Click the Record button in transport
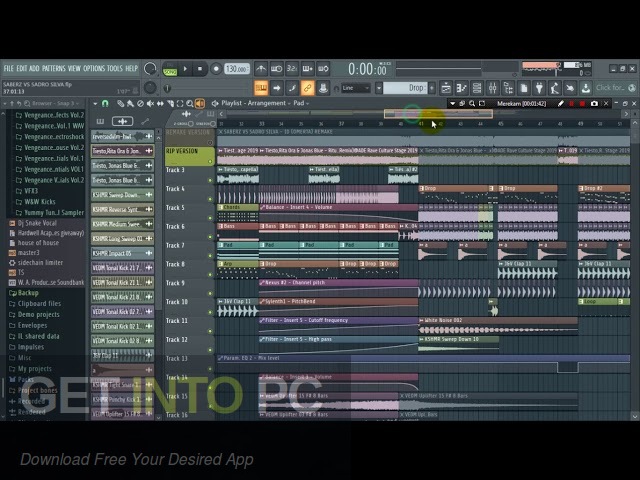The height and width of the screenshot is (480, 640). 216,69
